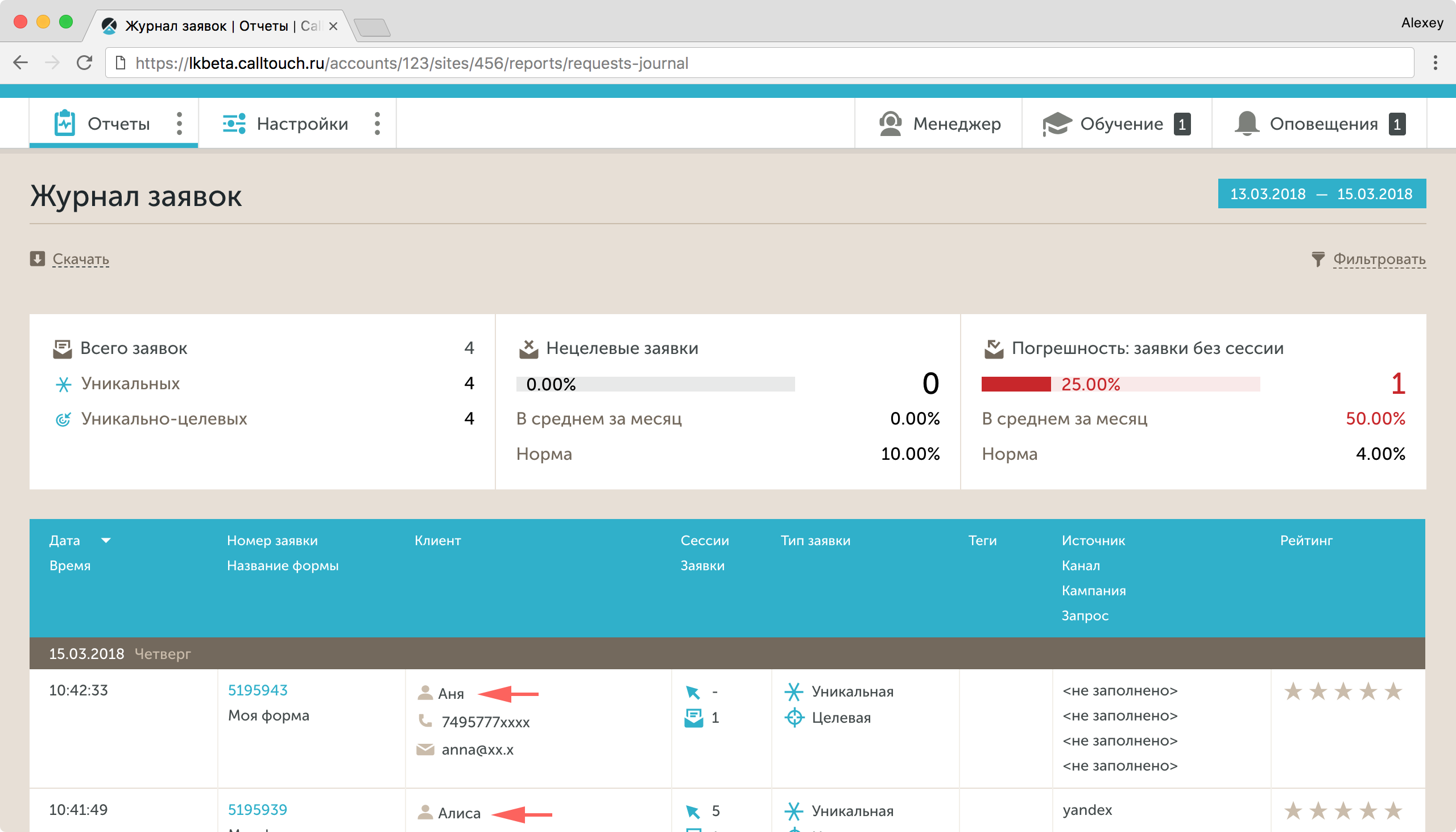Click the 0.00% нецелевые progress bar
This screenshot has width=1456, height=832.
coord(656,384)
